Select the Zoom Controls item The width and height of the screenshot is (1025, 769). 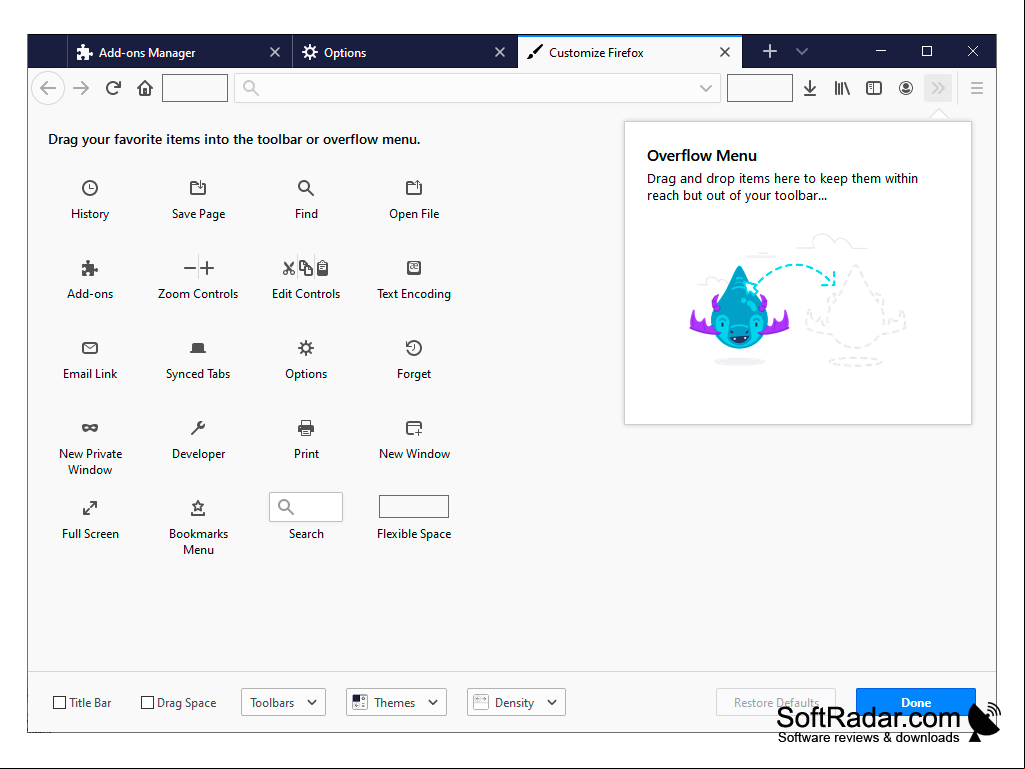click(x=198, y=279)
